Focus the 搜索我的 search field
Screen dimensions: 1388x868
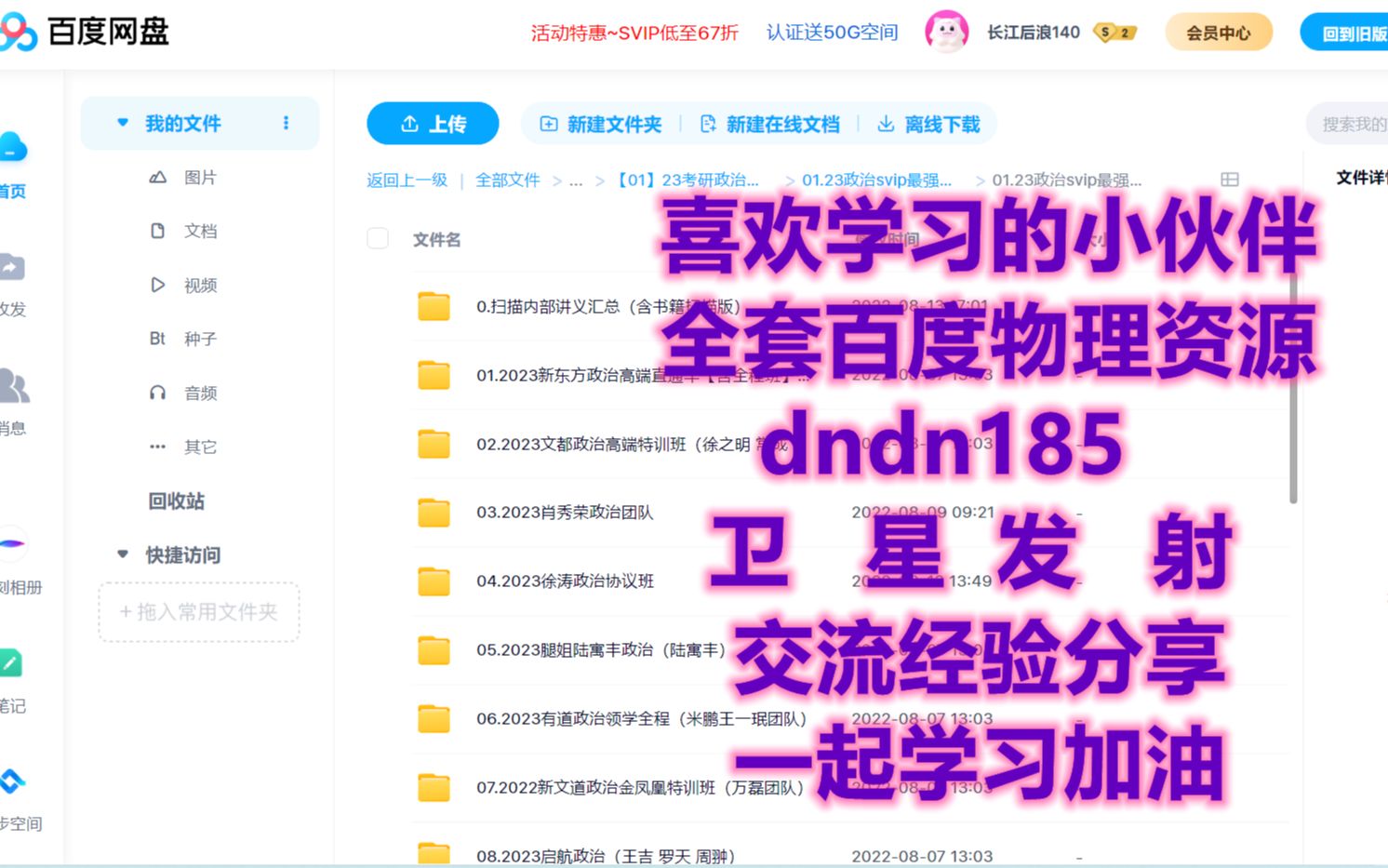click(1347, 124)
